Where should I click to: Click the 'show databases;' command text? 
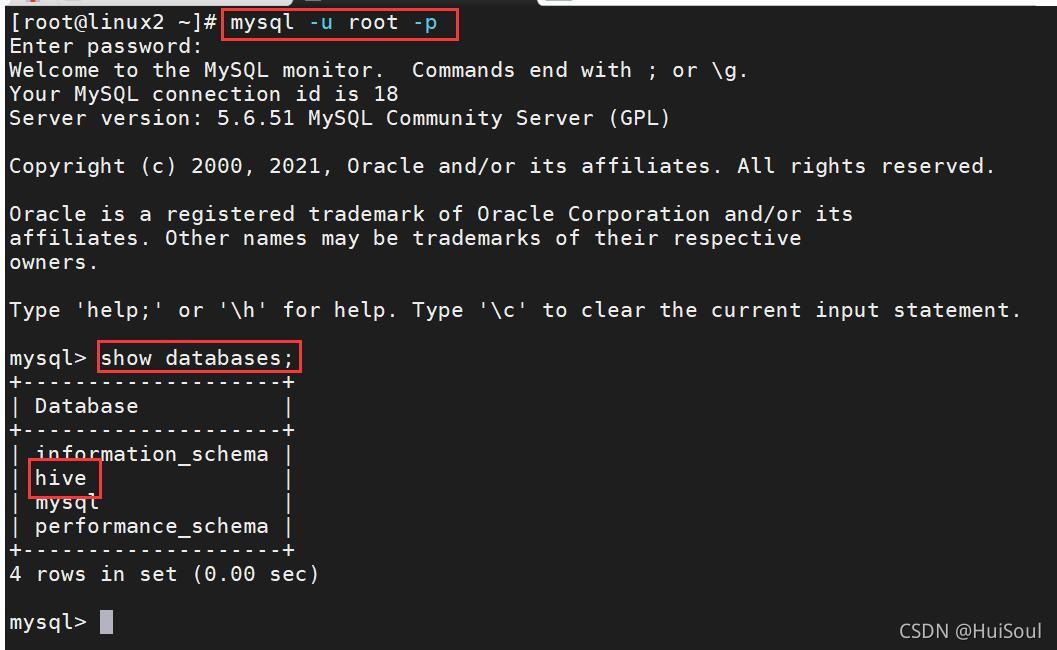point(196,357)
